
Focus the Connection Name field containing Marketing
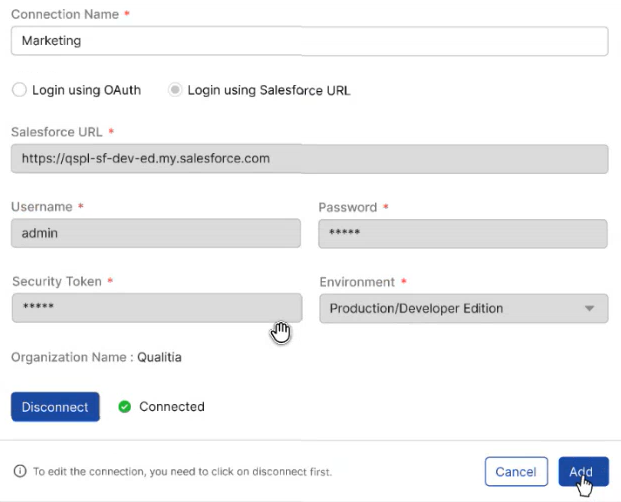(x=309, y=41)
